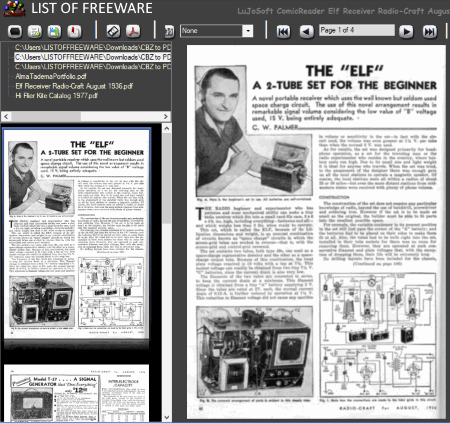Click the rotate page icon
Image resolution: width=450 pixels, height=423 pixels.
click(113, 31)
